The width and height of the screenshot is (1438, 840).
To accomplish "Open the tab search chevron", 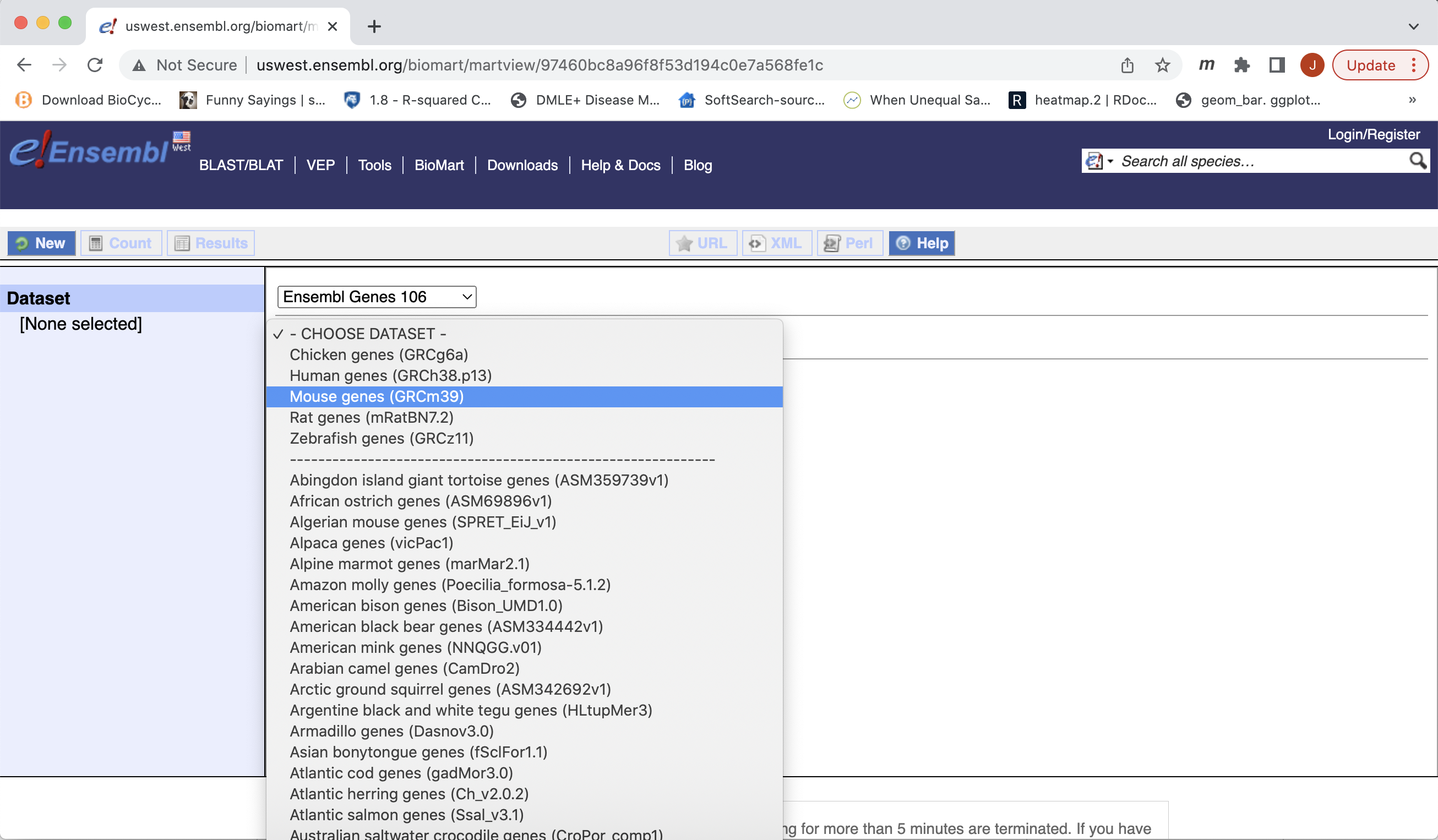I will point(1413,26).
